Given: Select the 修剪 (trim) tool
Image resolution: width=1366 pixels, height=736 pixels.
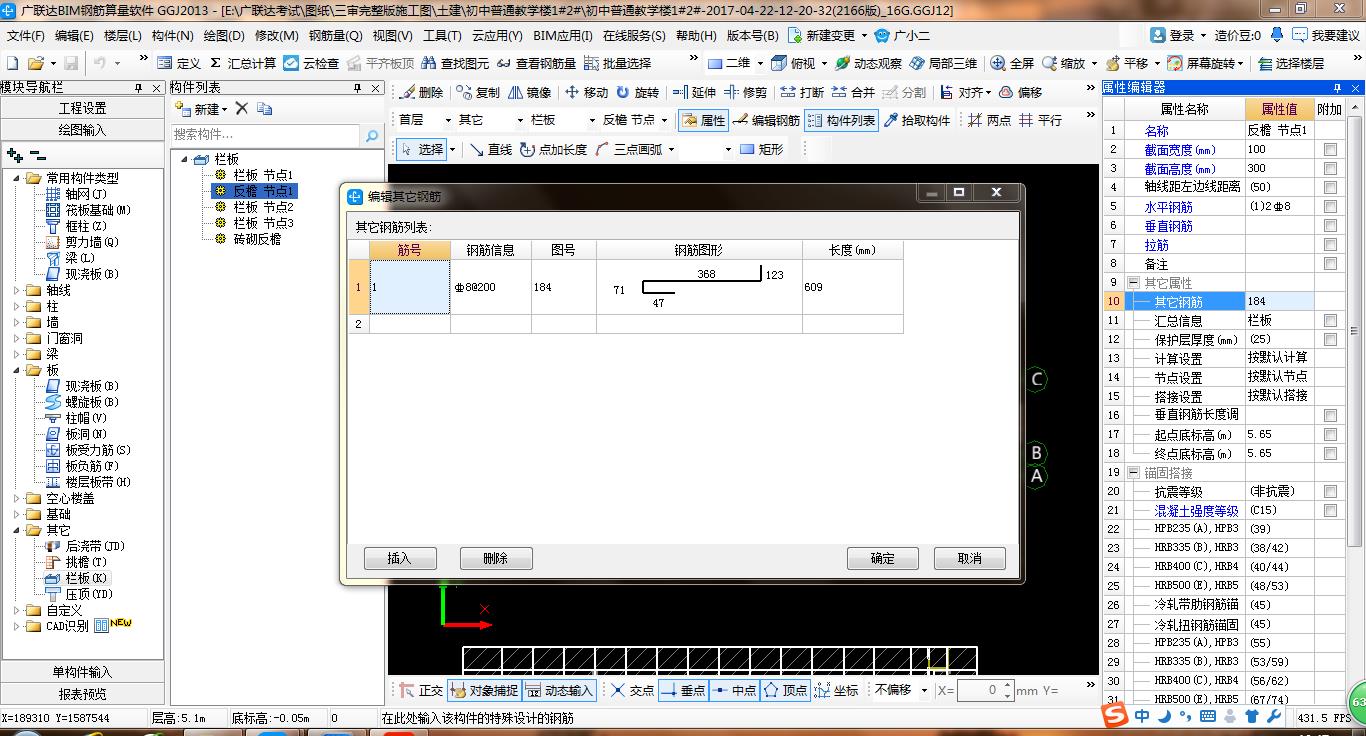Looking at the screenshot, I should (x=745, y=92).
